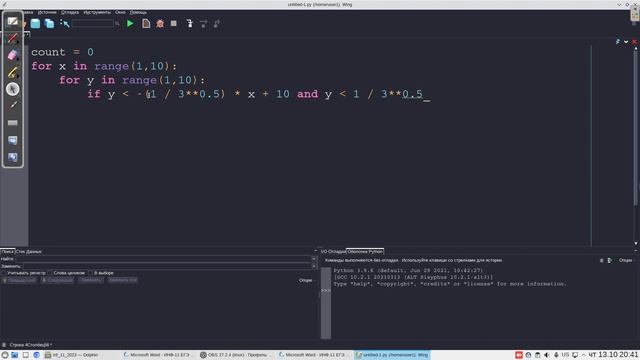Click the toolbar symbol search input field
Screen dimensions: 640x360
pyautogui.click(x=93, y=24)
